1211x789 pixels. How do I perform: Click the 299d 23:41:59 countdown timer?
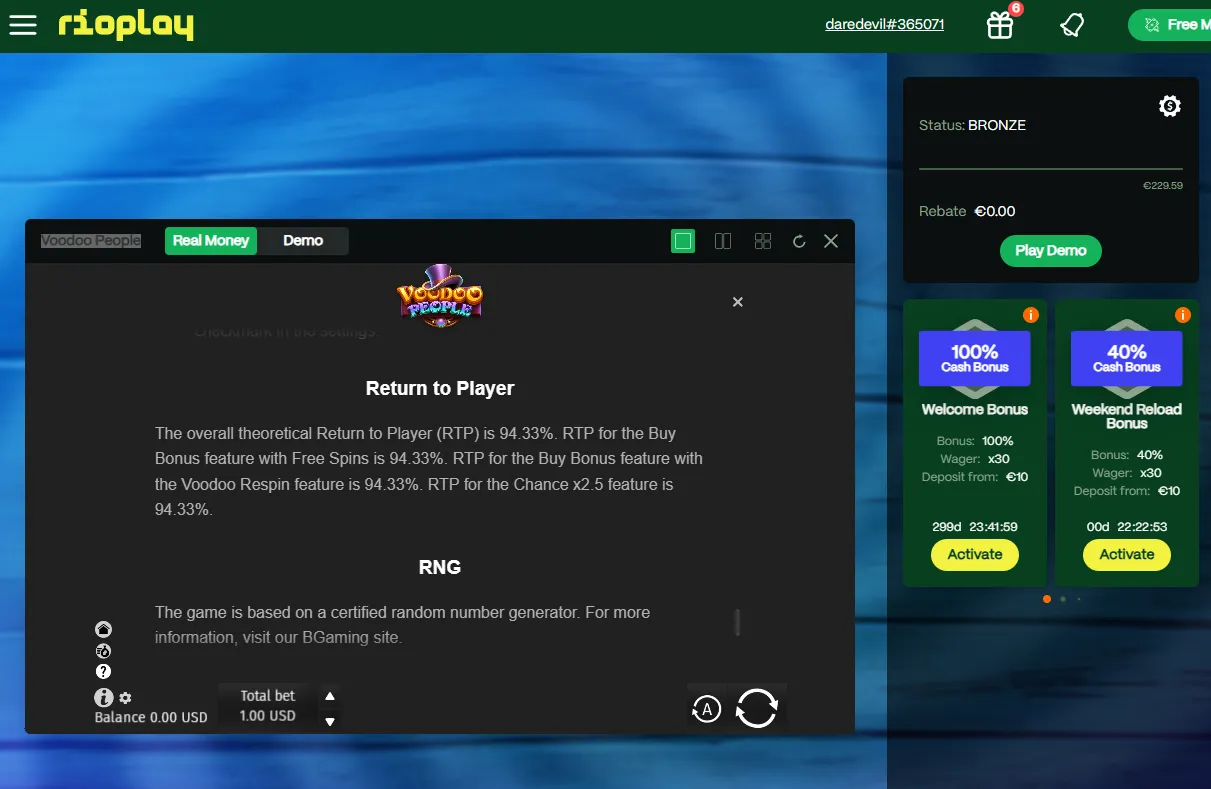pyautogui.click(x=975, y=527)
